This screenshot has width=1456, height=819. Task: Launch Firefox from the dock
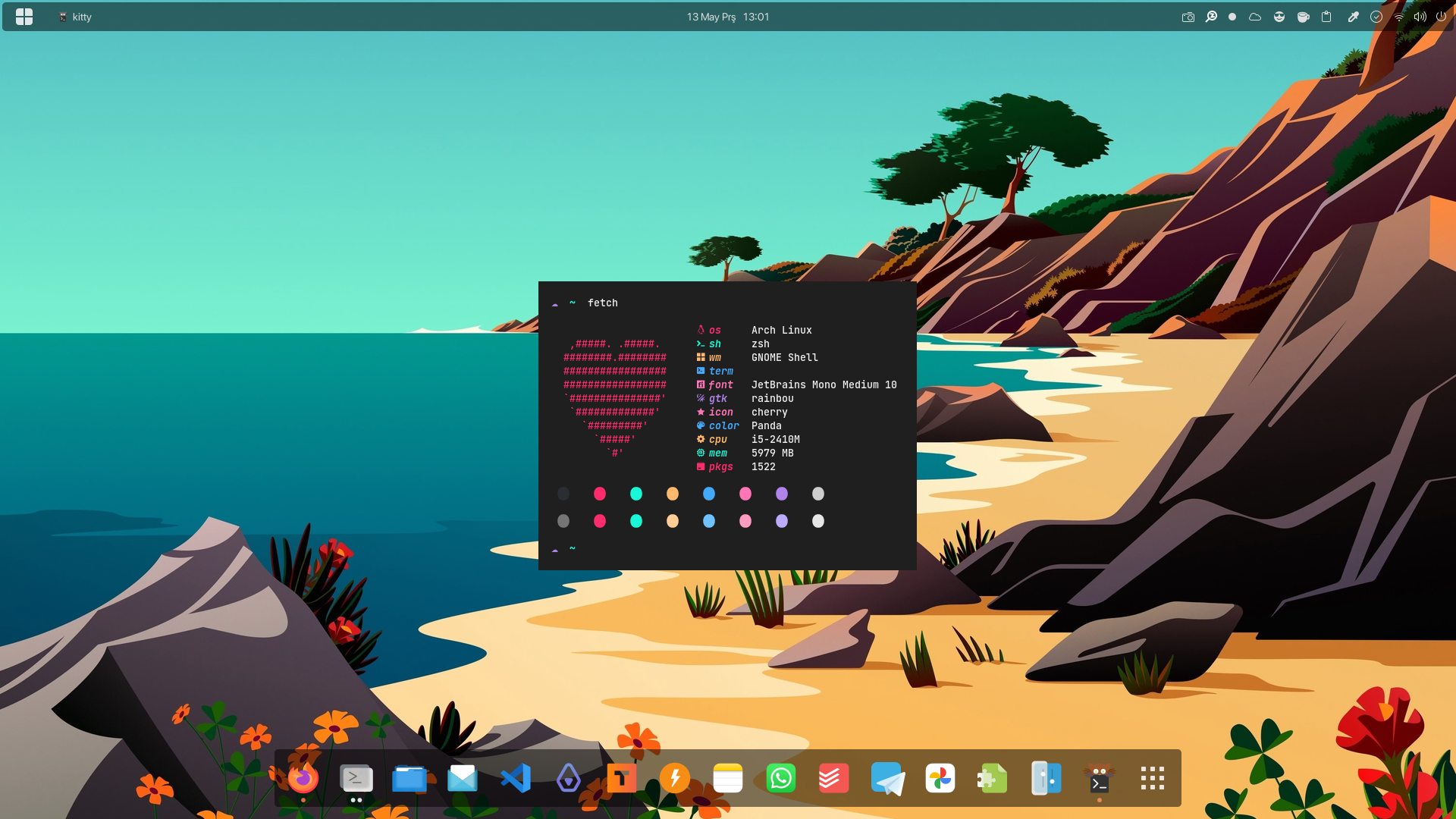(x=303, y=778)
